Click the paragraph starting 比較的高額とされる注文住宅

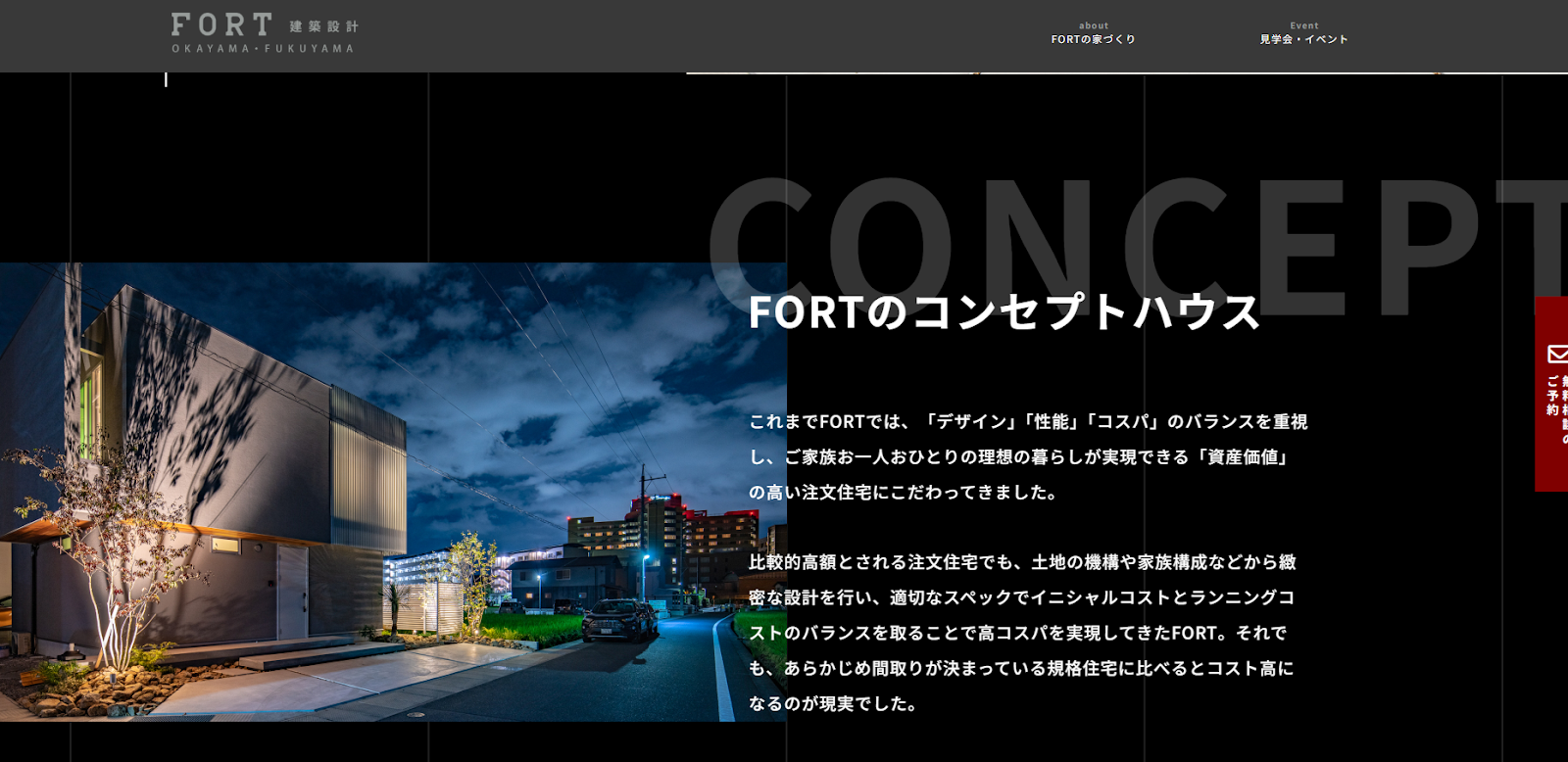pyautogui.click(x=1022, y=633)
